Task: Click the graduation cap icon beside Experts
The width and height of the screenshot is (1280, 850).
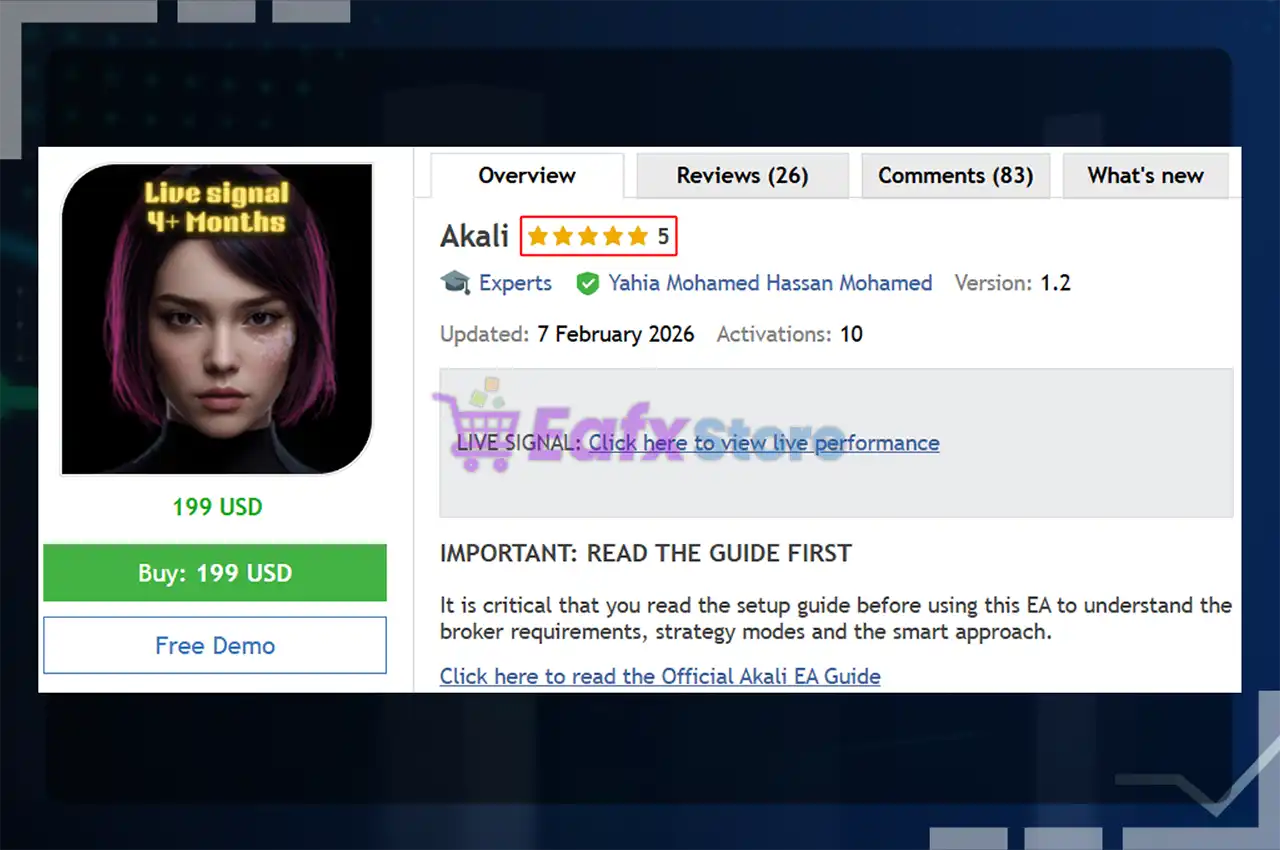Action: coord(455,283)
